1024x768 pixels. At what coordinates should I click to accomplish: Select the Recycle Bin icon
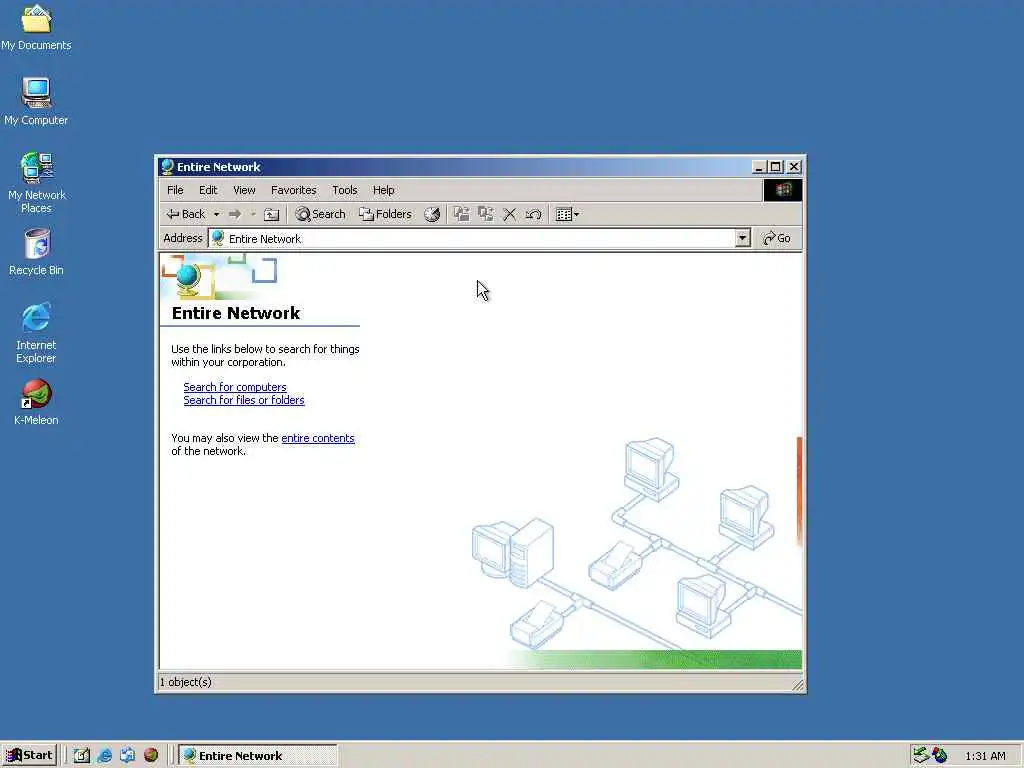pos(37,252)
